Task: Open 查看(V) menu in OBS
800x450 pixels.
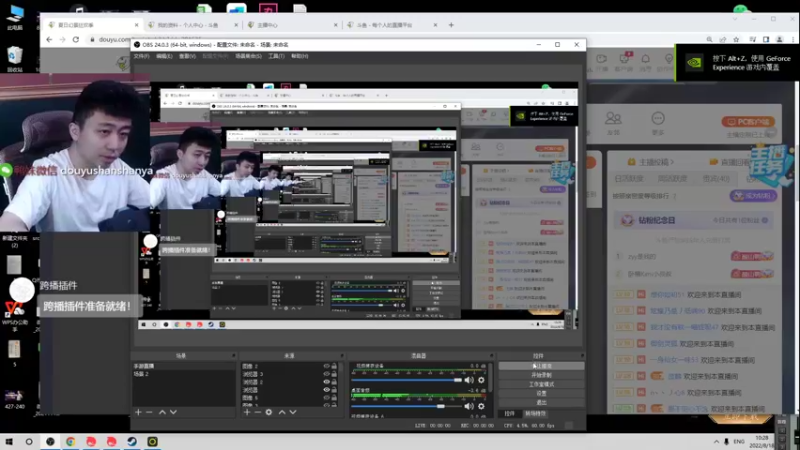Action: [x=187, y=56]
